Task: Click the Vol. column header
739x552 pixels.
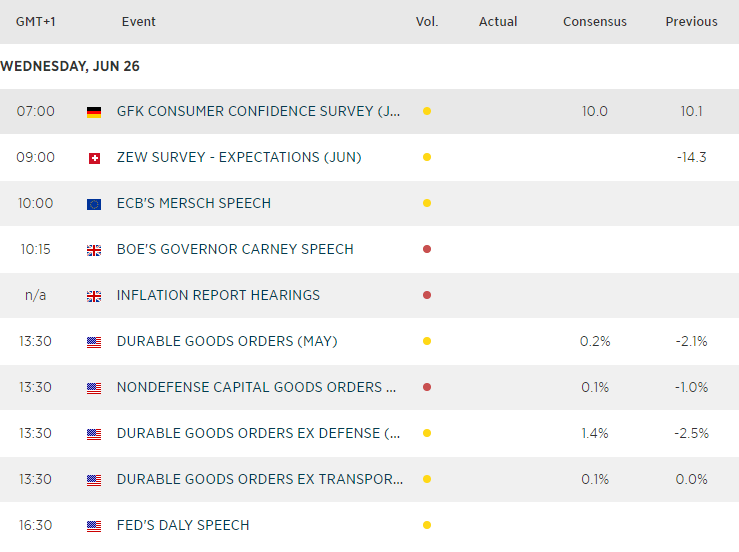Action: pos(427,22)
